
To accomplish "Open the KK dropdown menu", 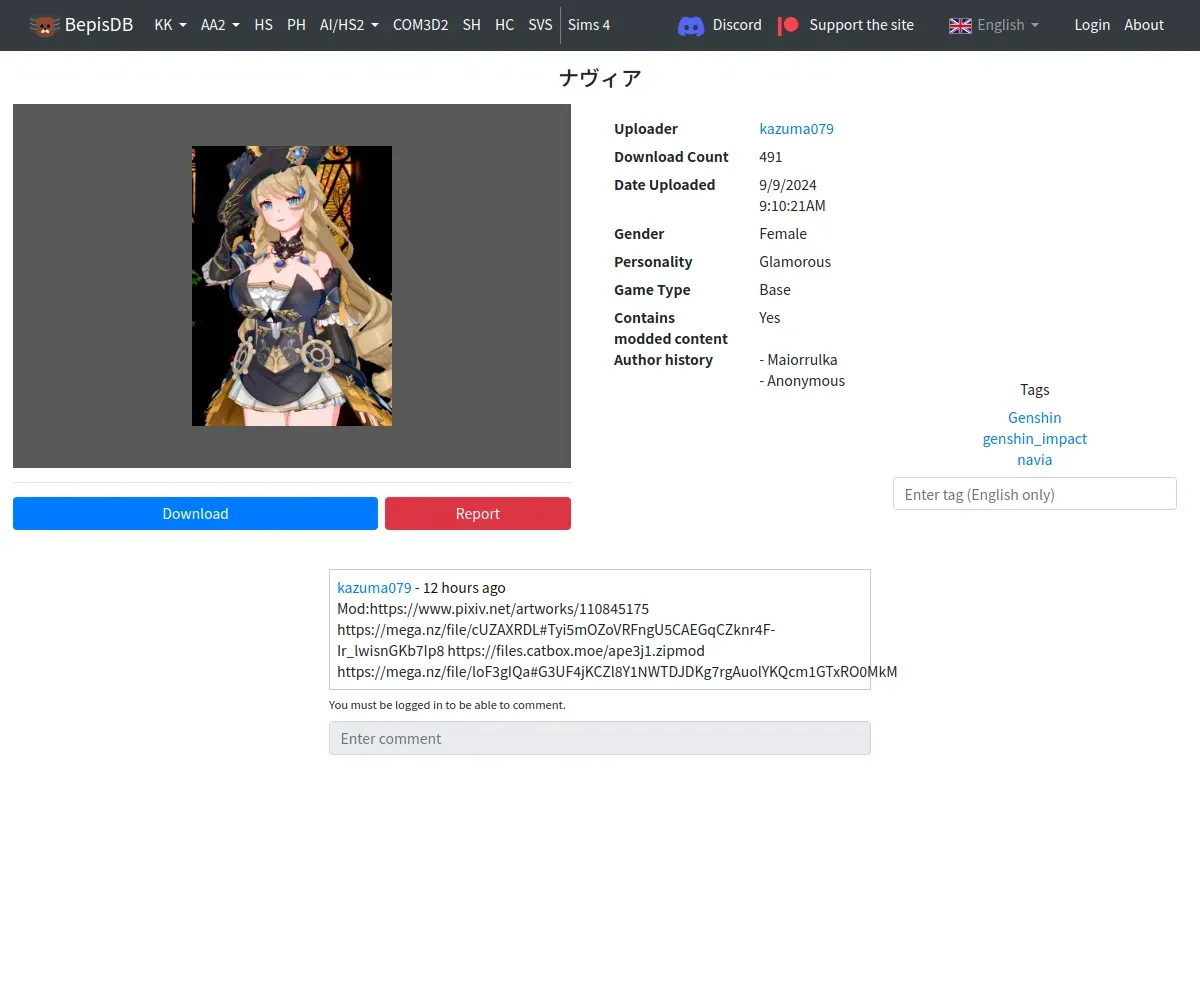I will pos(171,25).
